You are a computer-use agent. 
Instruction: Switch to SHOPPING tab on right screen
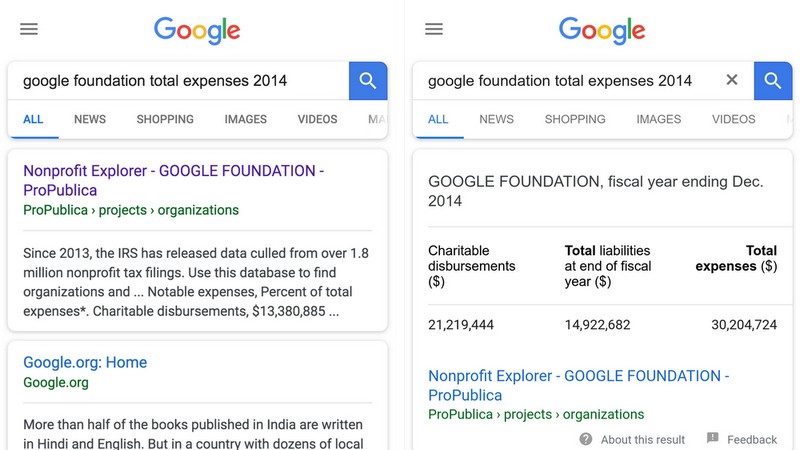[x=575, y=119]
